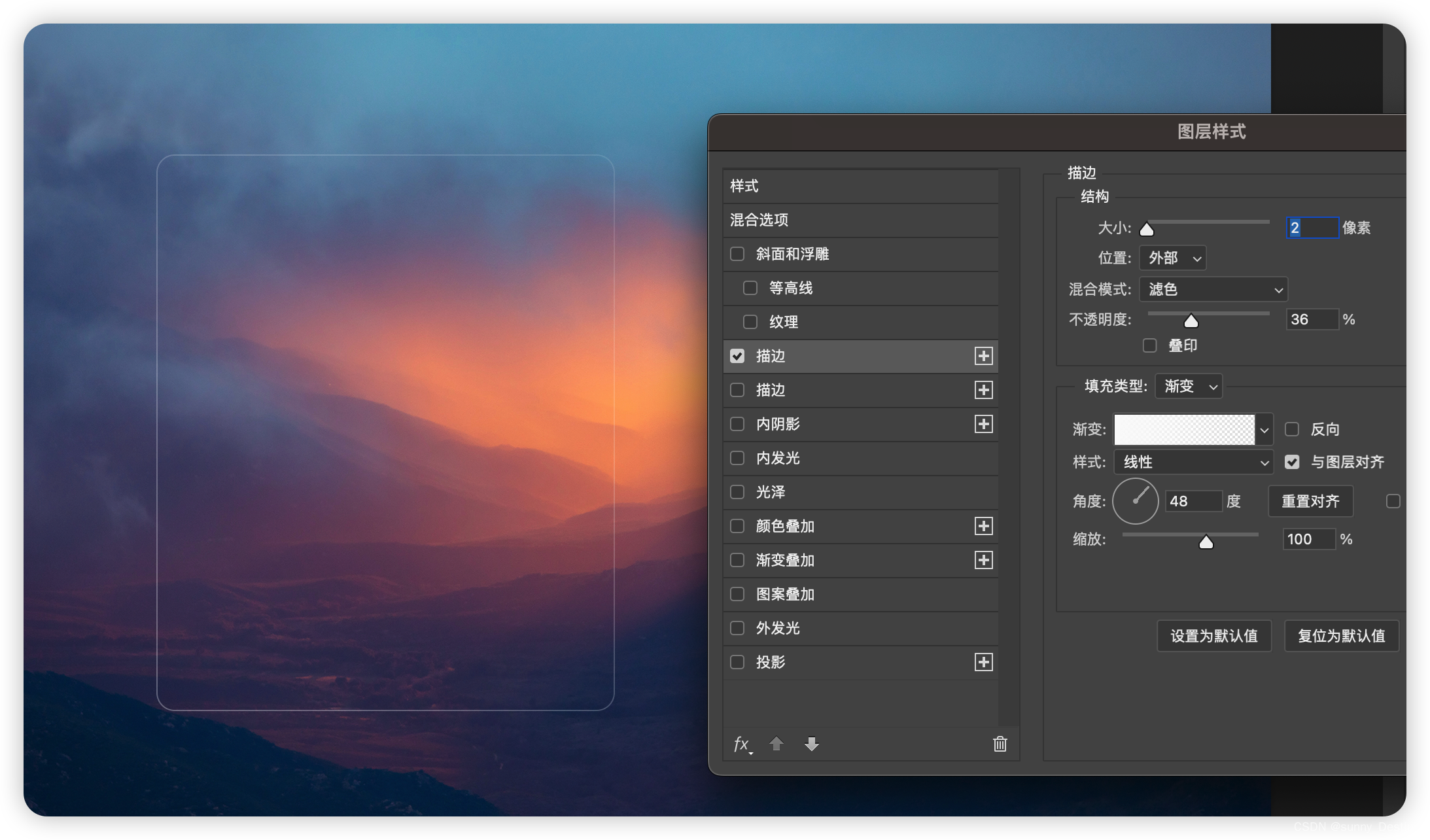Screen dimensions: 1430x840
Task: Open the 位置 dropdown showing 外部
Action: (x=1173, y=258)
